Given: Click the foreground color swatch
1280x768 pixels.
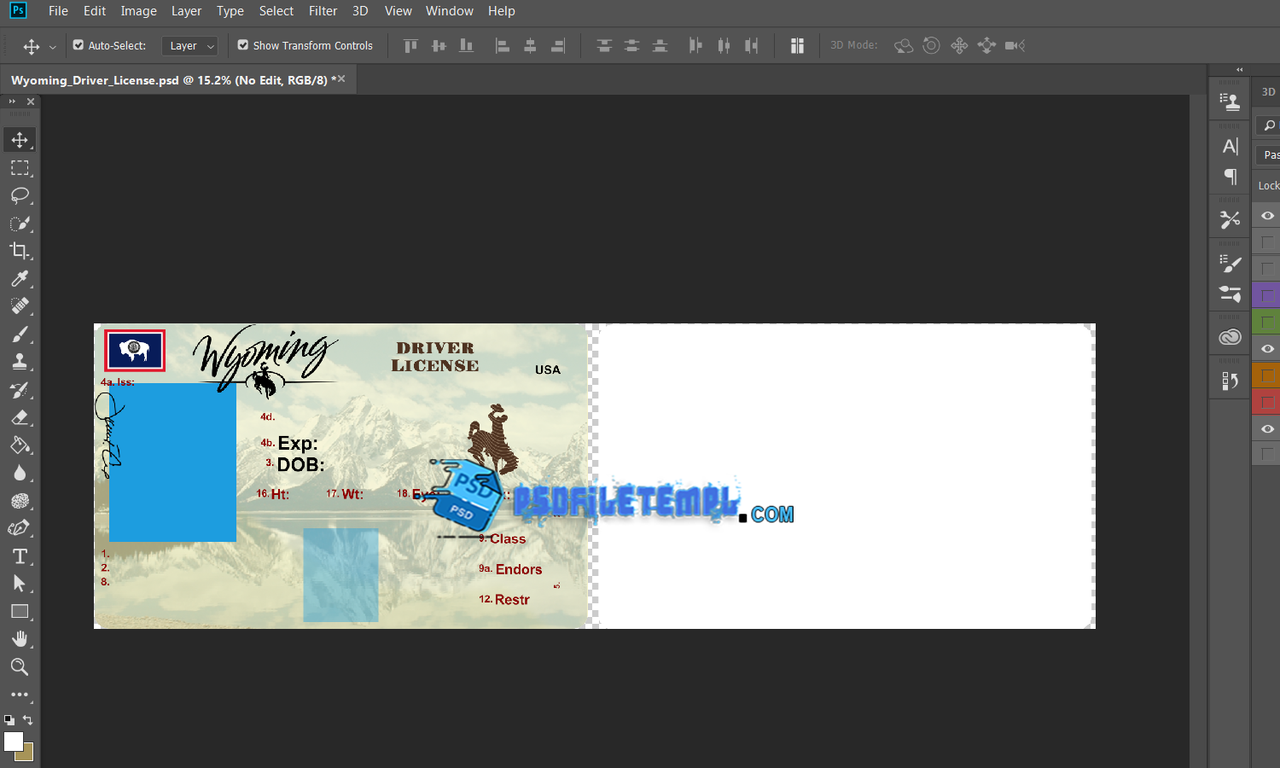Looking at the screenshot, I should click(13, 741).
